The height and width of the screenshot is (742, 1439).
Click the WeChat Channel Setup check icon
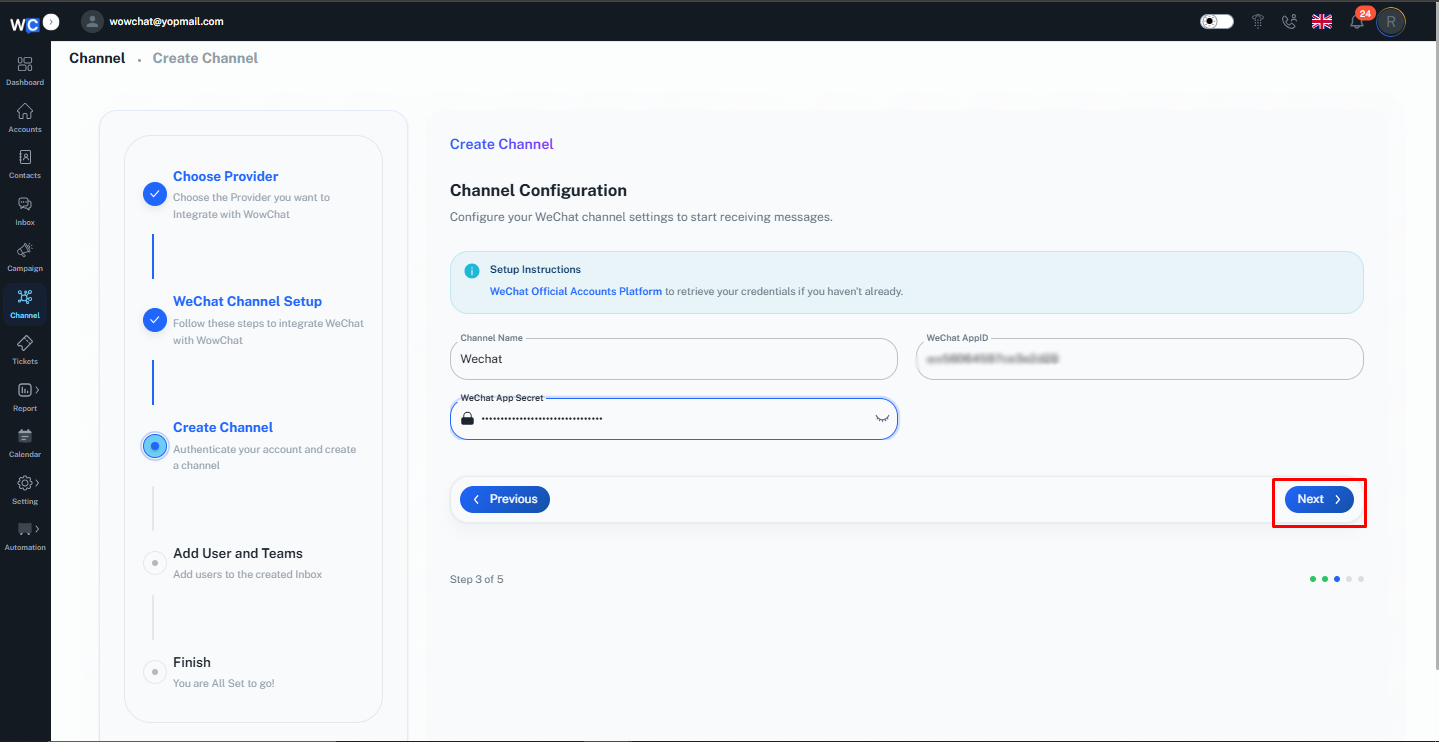click(155, 320)
